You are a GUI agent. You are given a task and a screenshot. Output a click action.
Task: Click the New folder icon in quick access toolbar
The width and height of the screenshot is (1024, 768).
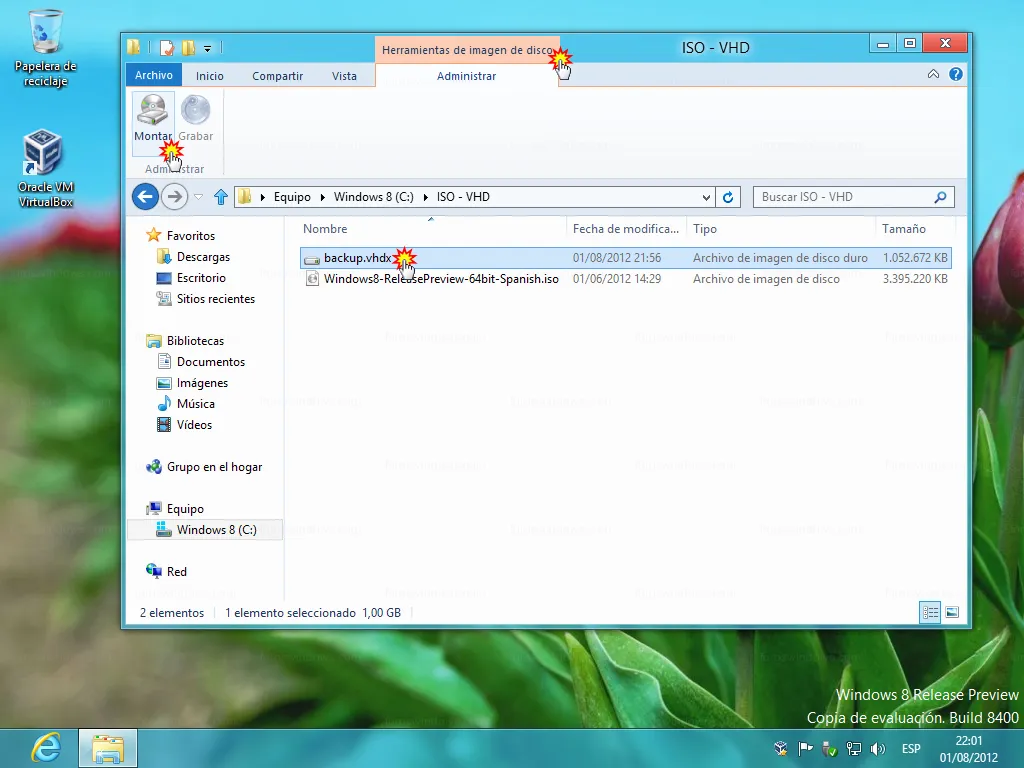coord(189,48)
